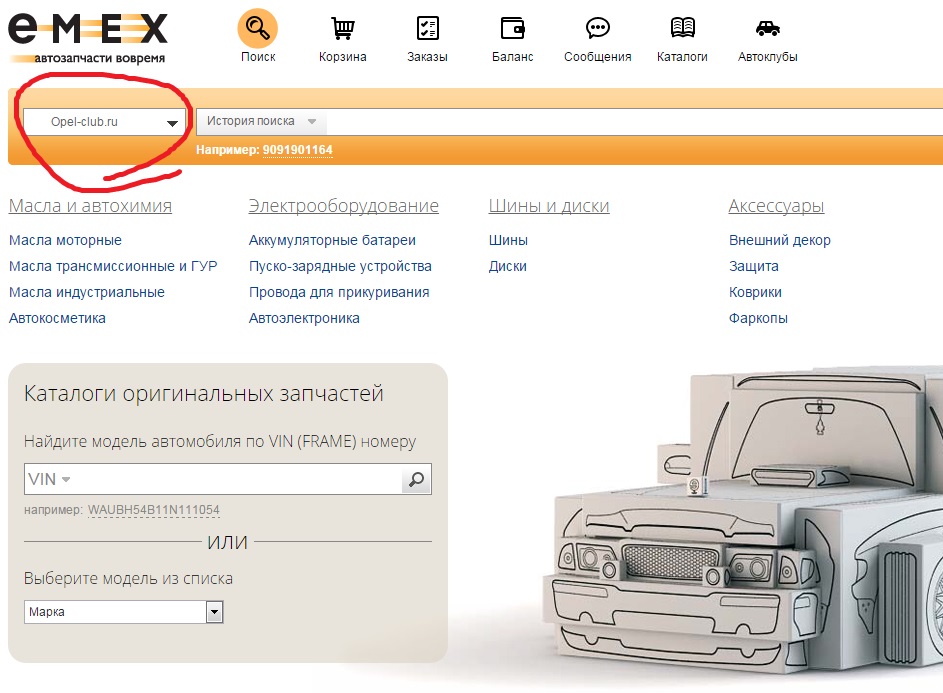
Task: Open the Каталоги book icon
Action: click(682, 28)
